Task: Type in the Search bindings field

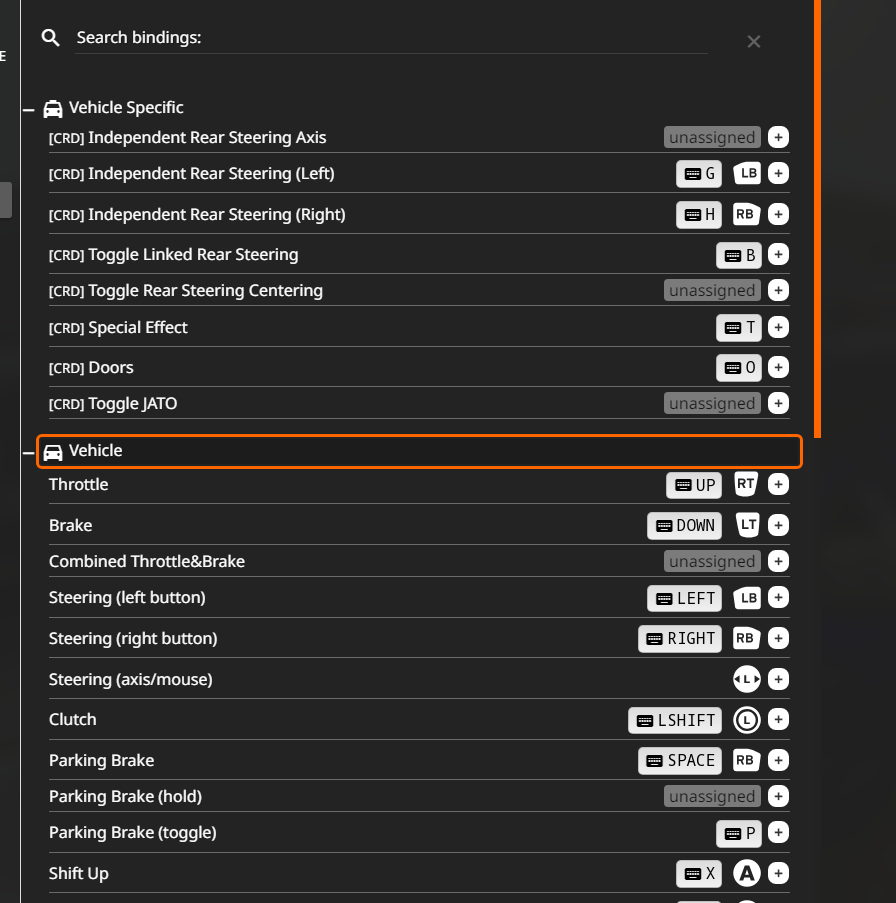Action: tap(390, 38)
